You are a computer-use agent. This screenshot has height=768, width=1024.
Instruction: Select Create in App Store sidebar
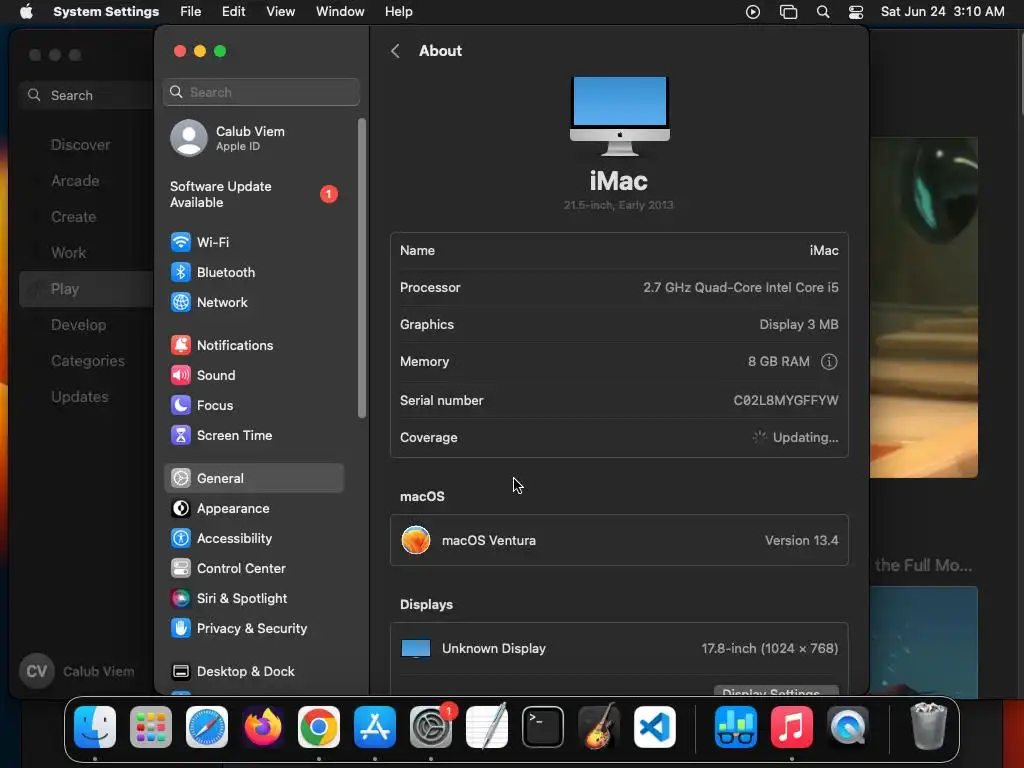[x=73, y=217]
